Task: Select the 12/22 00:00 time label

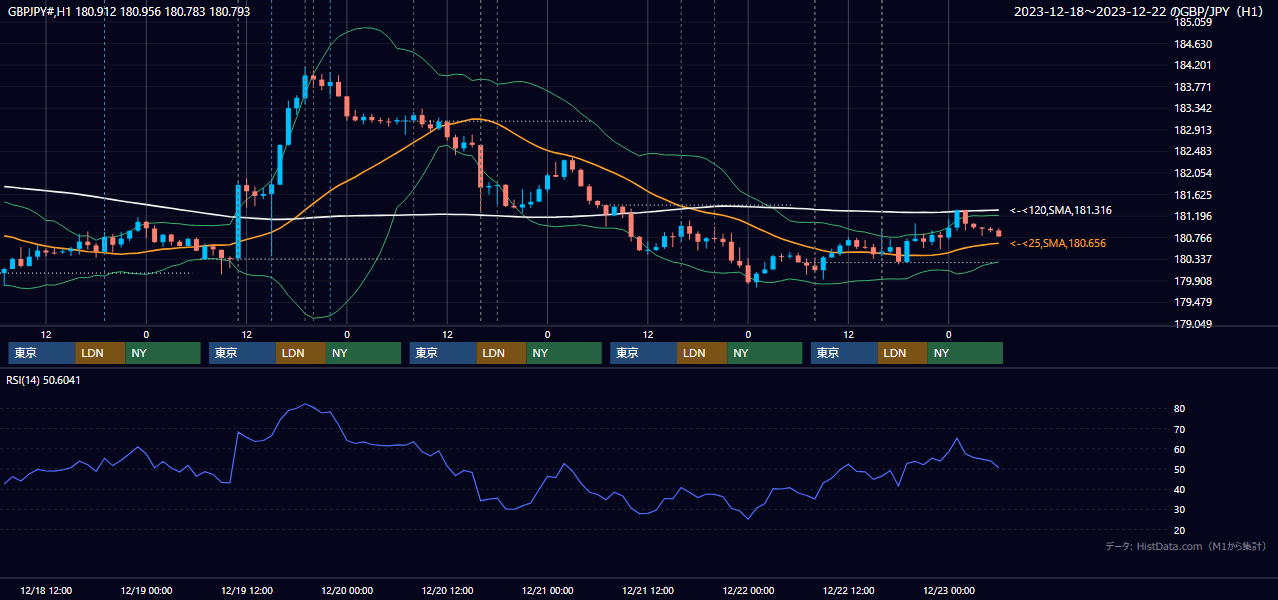Action: (748, 590)
